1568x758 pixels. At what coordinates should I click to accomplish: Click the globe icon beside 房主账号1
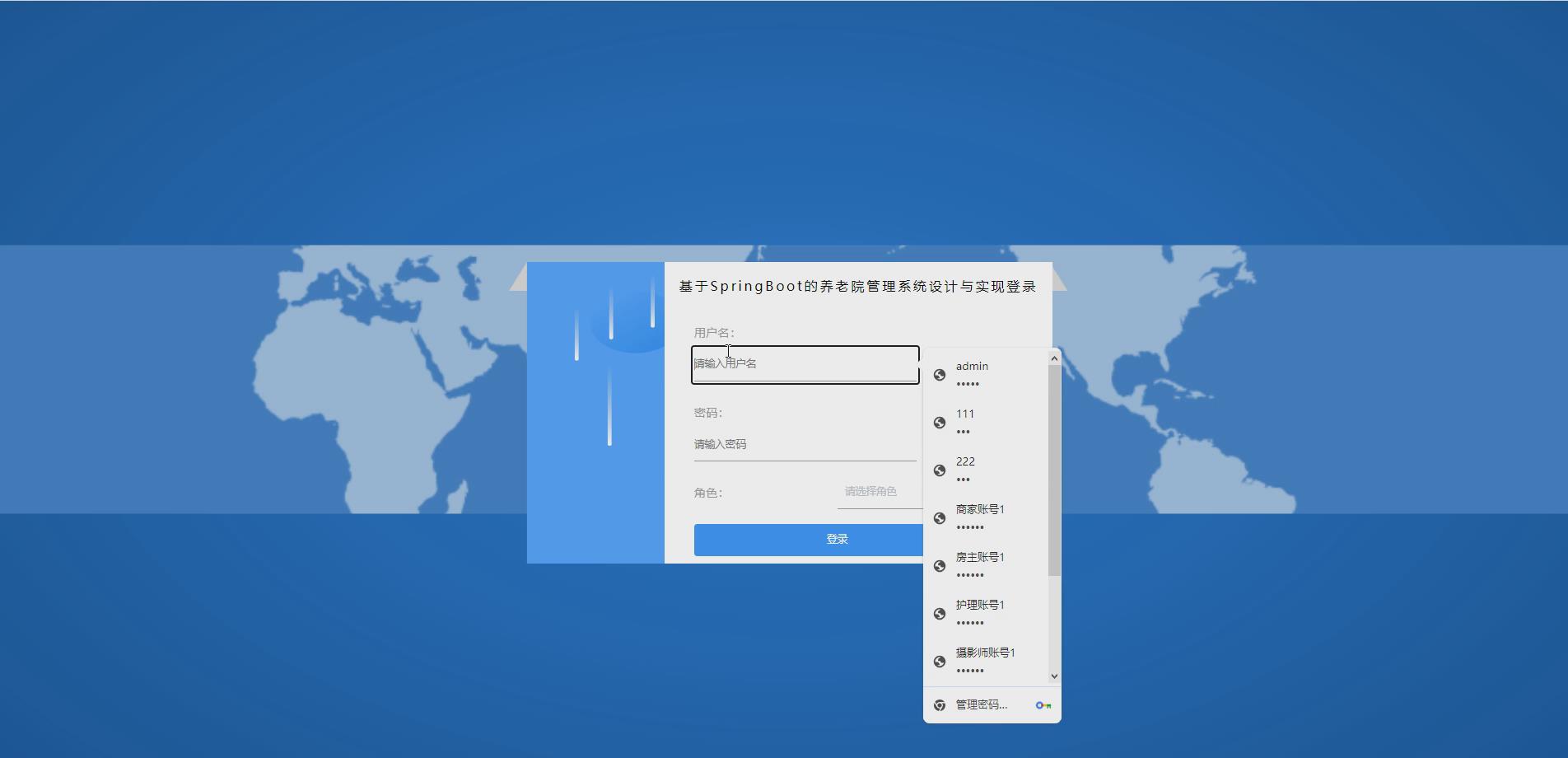(940, 566)
